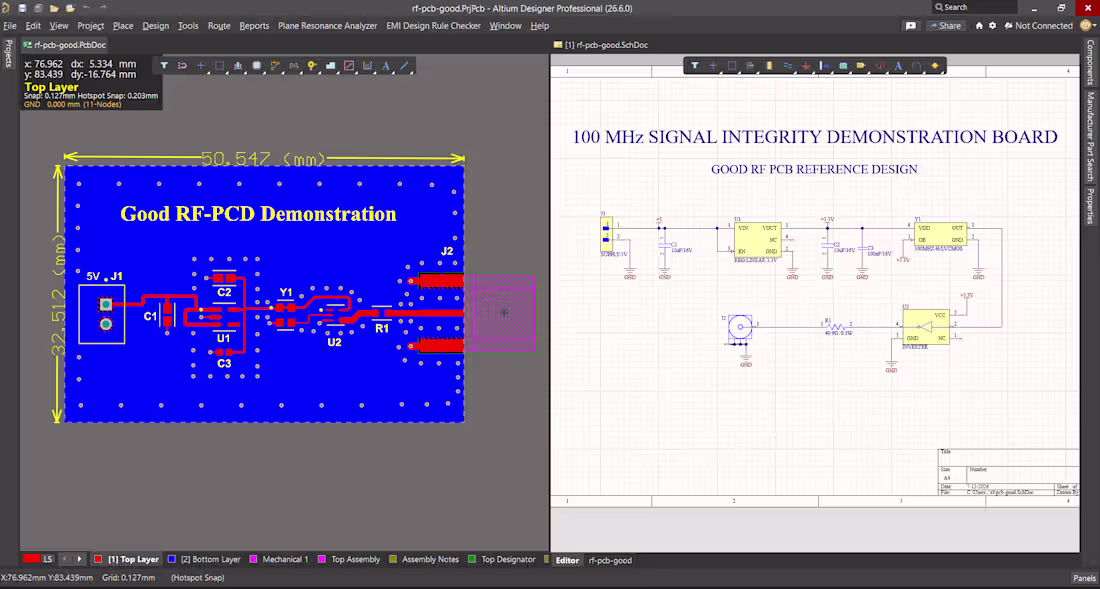Switch to the rf-pcb-good.SchDoc tab
This screenshot has height=589, width=1100.
[601, 44]
